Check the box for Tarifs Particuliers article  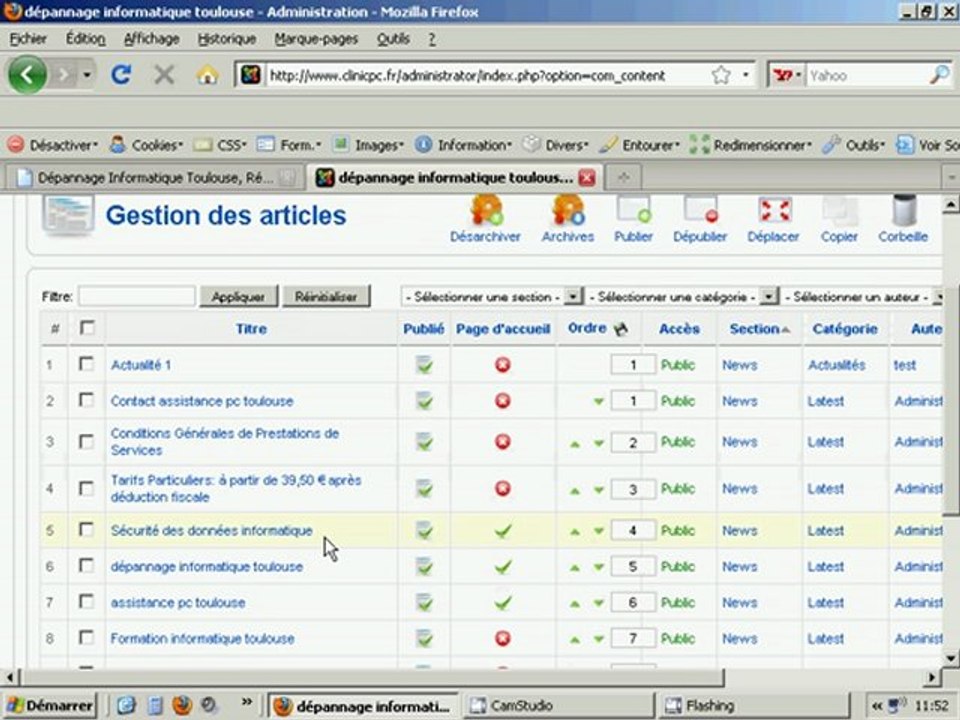click(x=86, y=488)
